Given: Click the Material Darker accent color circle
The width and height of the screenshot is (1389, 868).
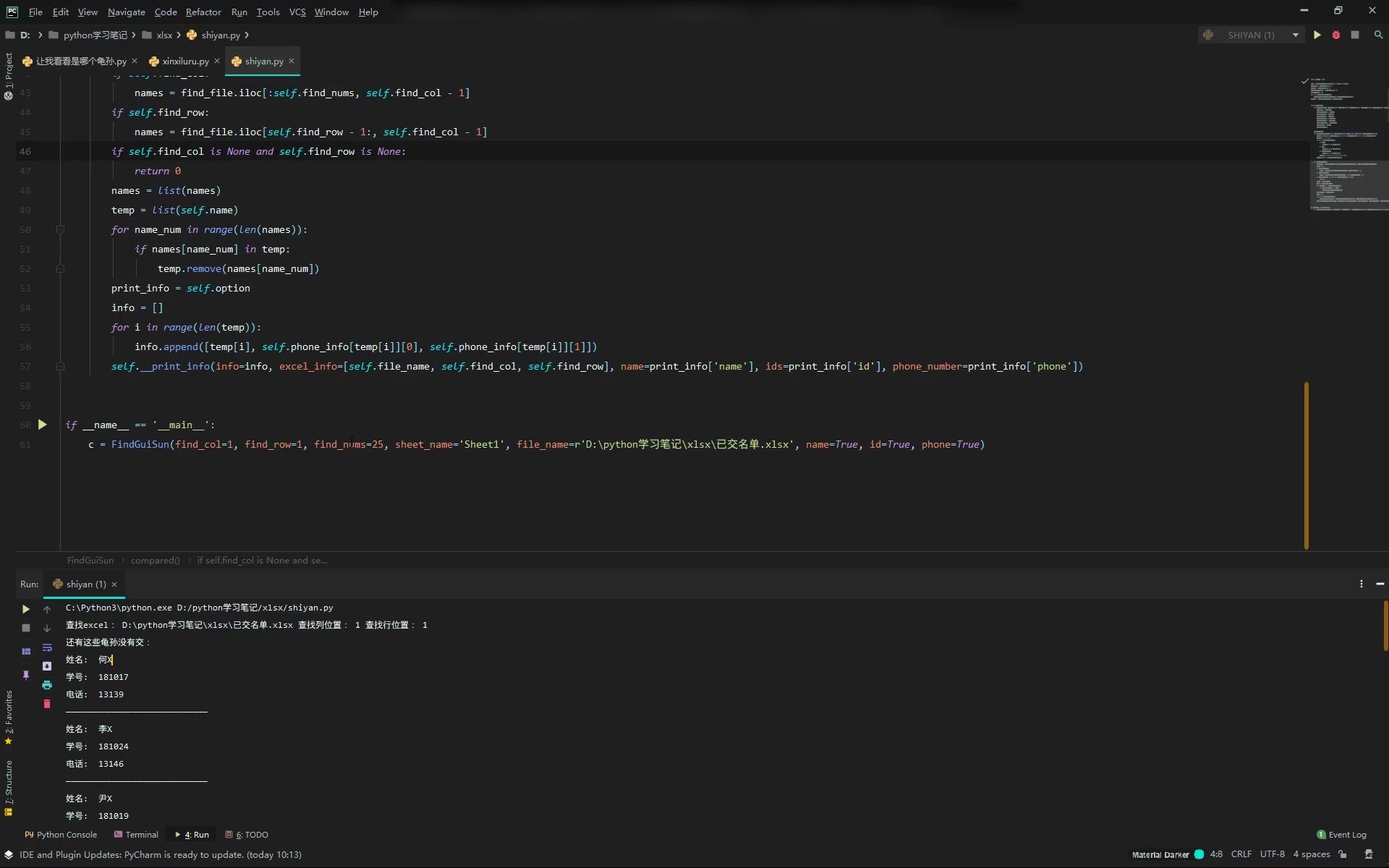Looking at the screenshot, I should coord(1199,854).
